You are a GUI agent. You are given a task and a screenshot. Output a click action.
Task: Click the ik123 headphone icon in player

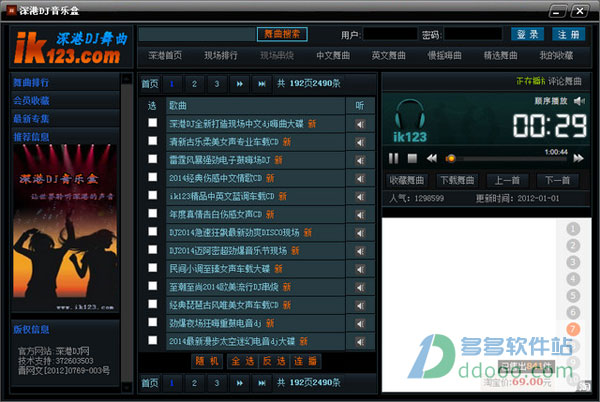pyautogui.click(x=410, y=121)
